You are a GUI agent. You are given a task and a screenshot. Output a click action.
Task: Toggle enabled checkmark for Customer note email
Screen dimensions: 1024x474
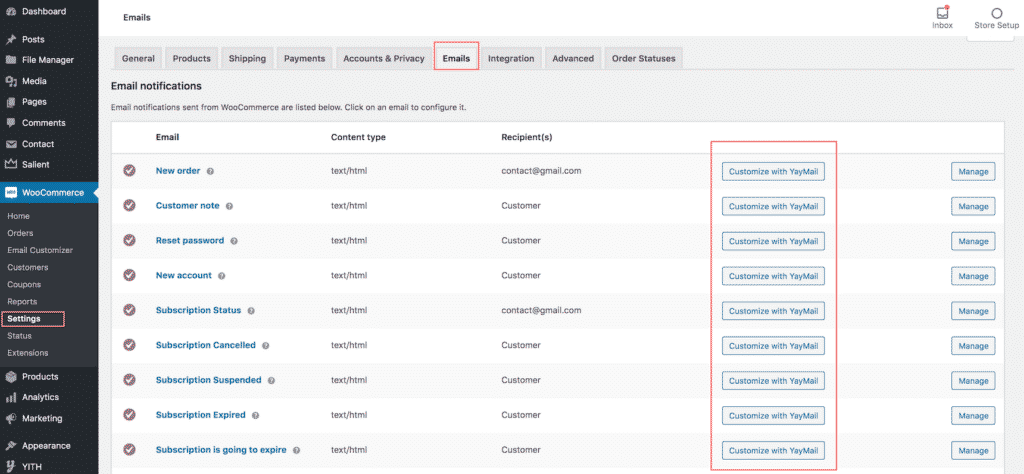coord(129,206)
